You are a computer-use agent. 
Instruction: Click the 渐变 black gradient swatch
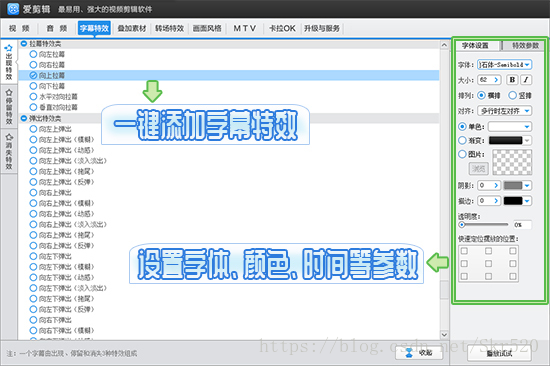(505, 140)
